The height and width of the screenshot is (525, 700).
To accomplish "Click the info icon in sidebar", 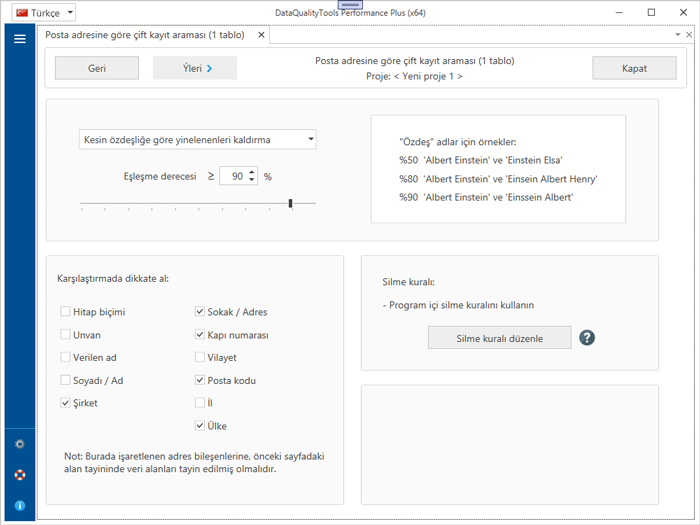I will tap(19, 506).
